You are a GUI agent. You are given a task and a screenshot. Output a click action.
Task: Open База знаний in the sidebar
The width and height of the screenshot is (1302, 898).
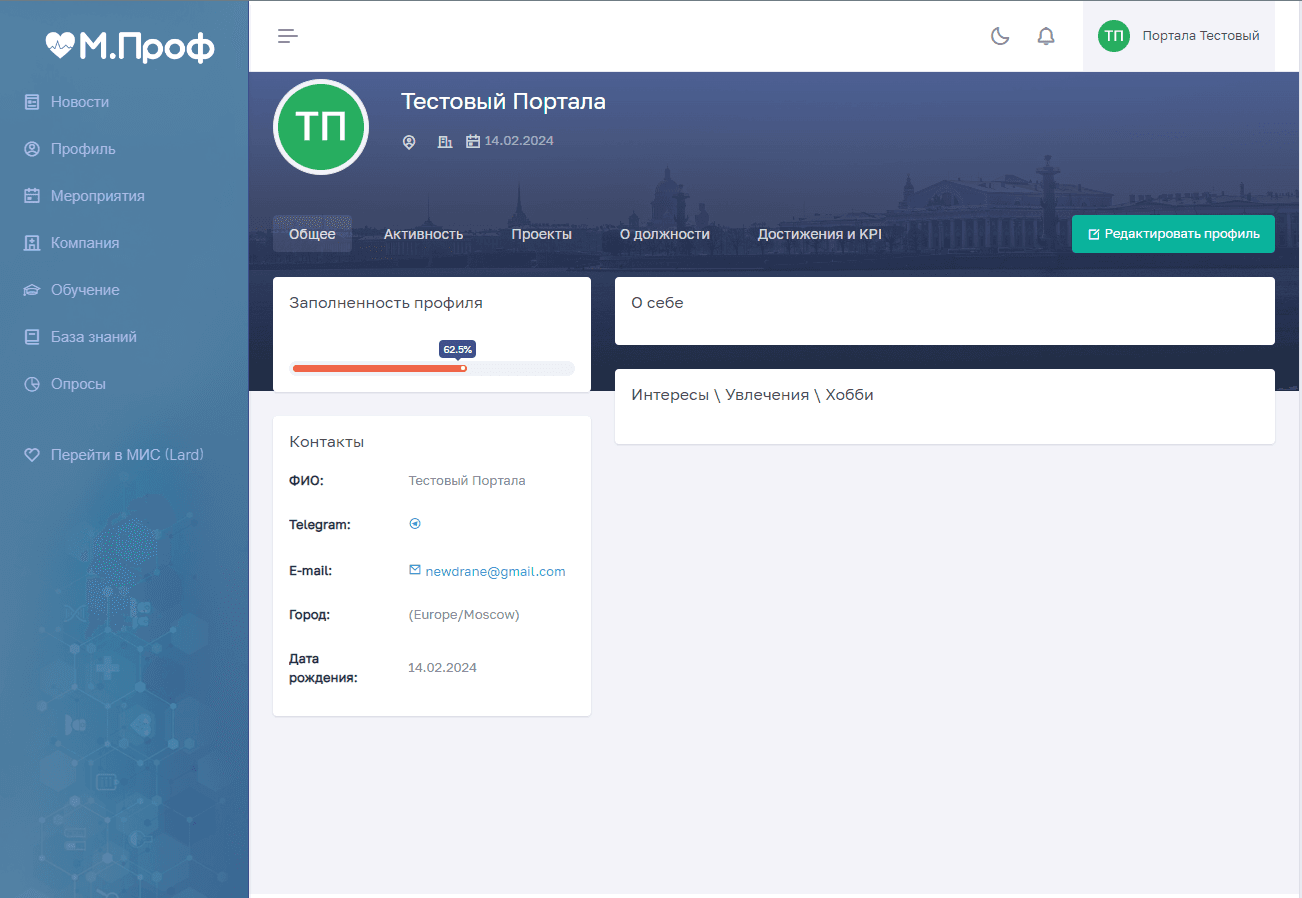(93, 337)
